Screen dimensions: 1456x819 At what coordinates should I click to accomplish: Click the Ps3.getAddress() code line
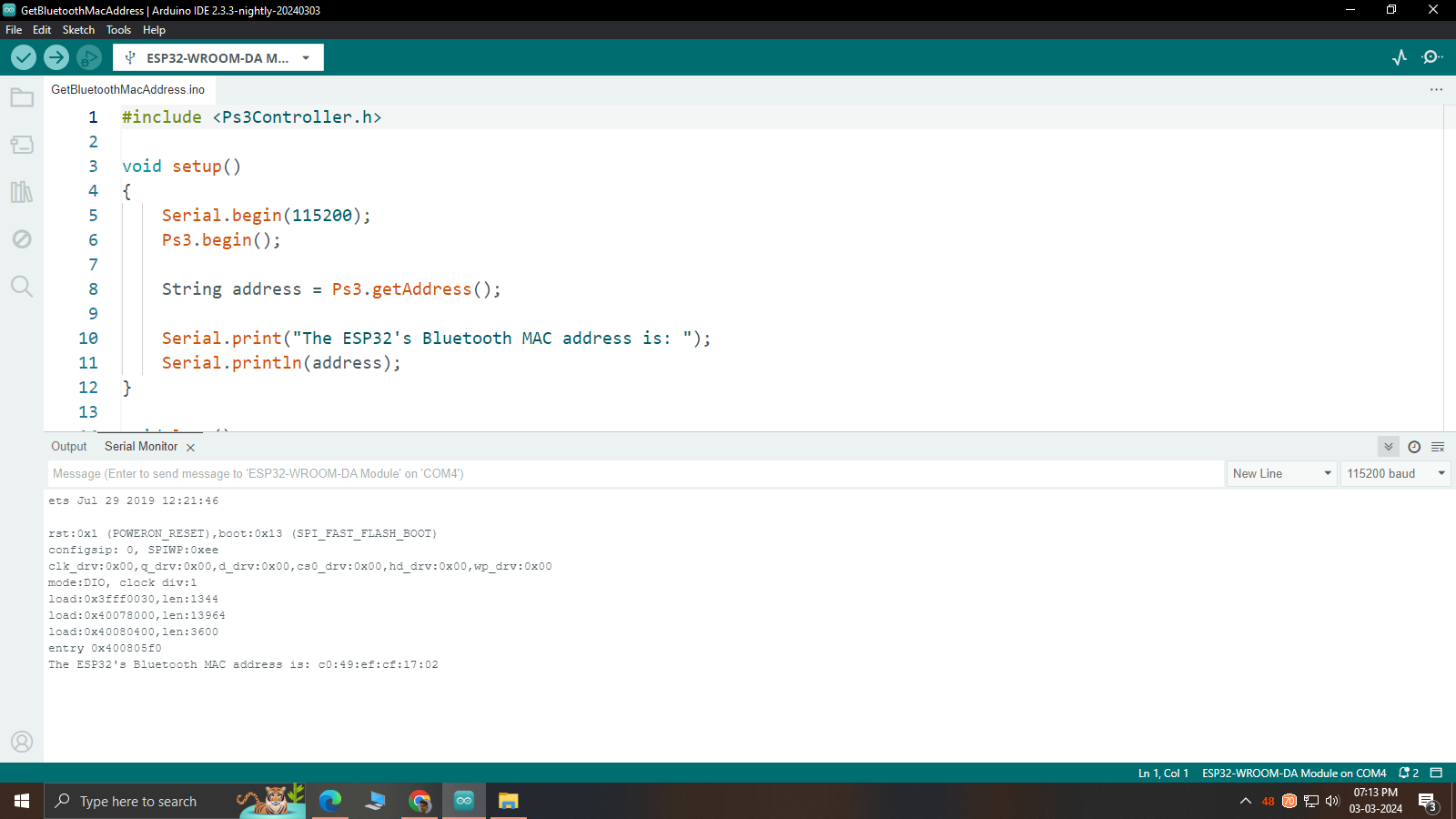click(331, 289)
